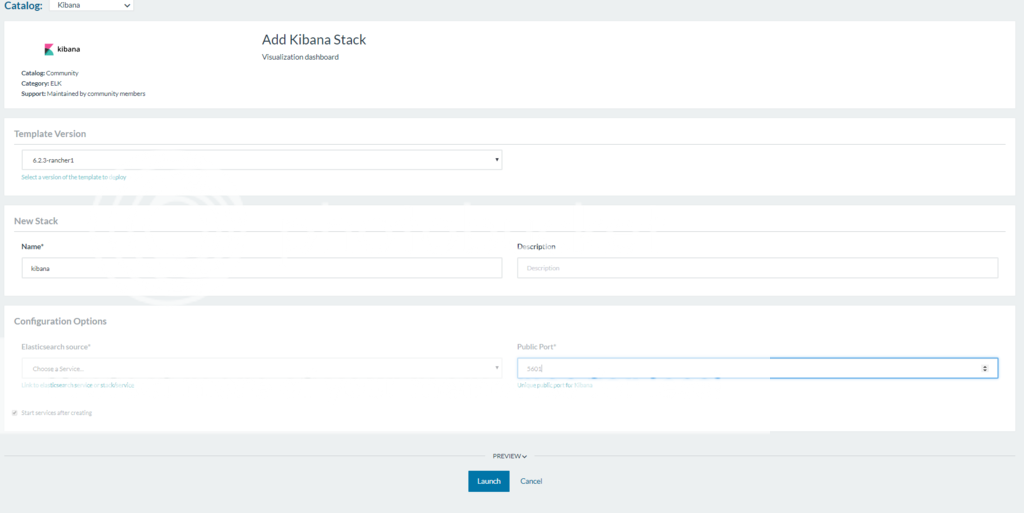Image resolution: width=1024 pixels, height=513 pixels.
Task: Focus the Description input field
Action: click(758, 268)
